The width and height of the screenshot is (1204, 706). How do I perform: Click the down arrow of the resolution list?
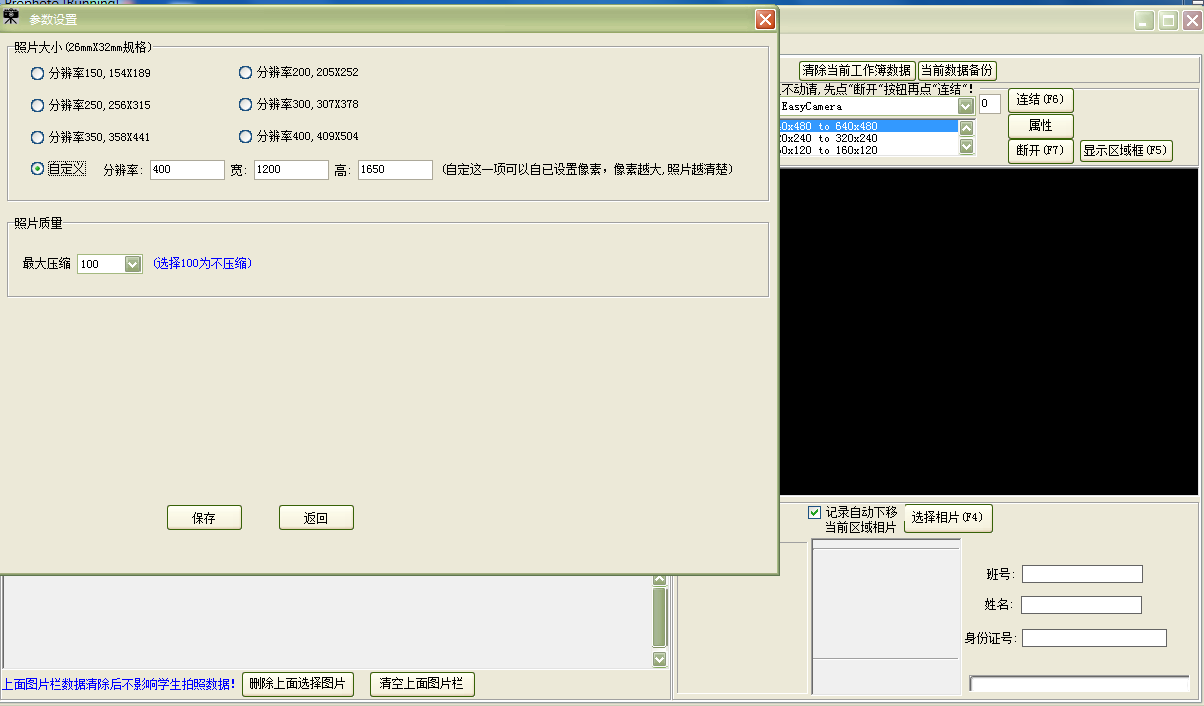(966, 147)
